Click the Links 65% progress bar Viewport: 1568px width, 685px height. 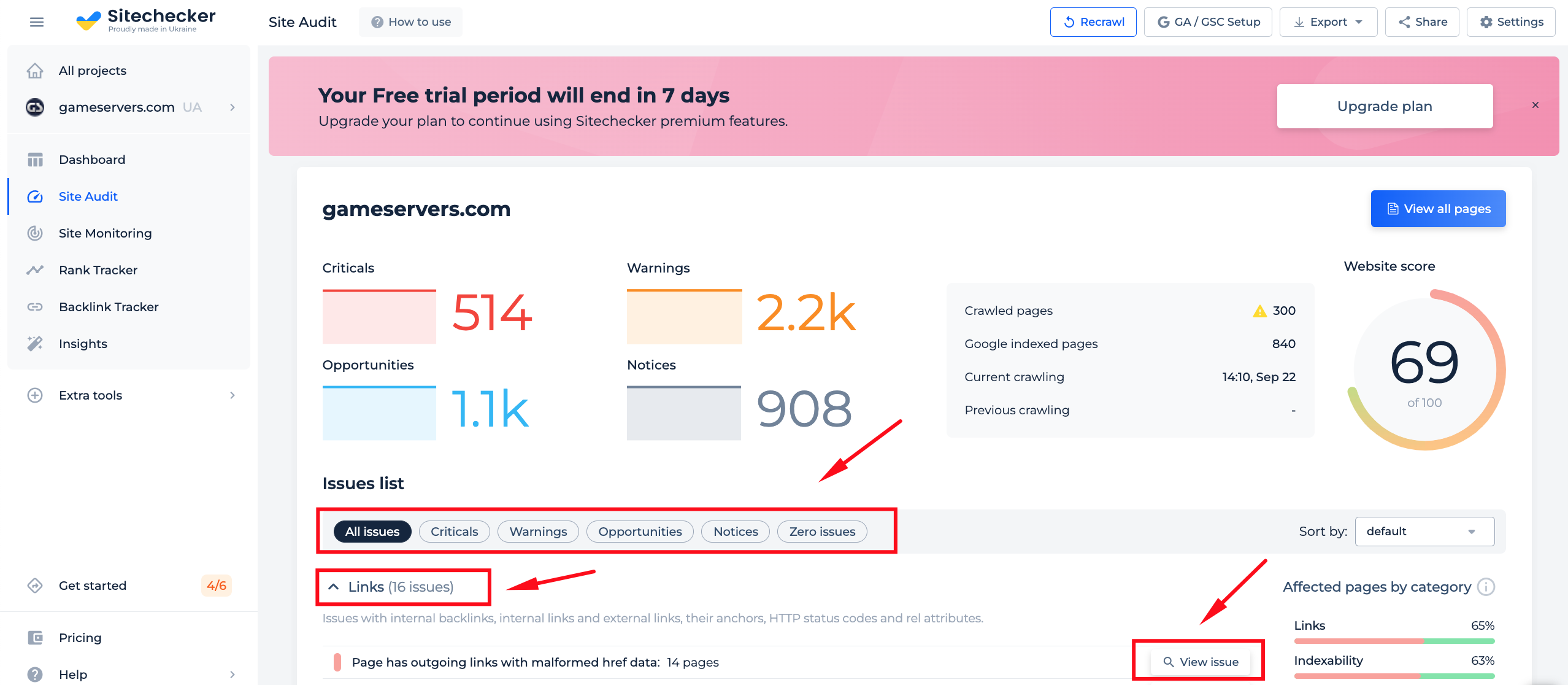pyautogui.click(x=1394, y=641)
